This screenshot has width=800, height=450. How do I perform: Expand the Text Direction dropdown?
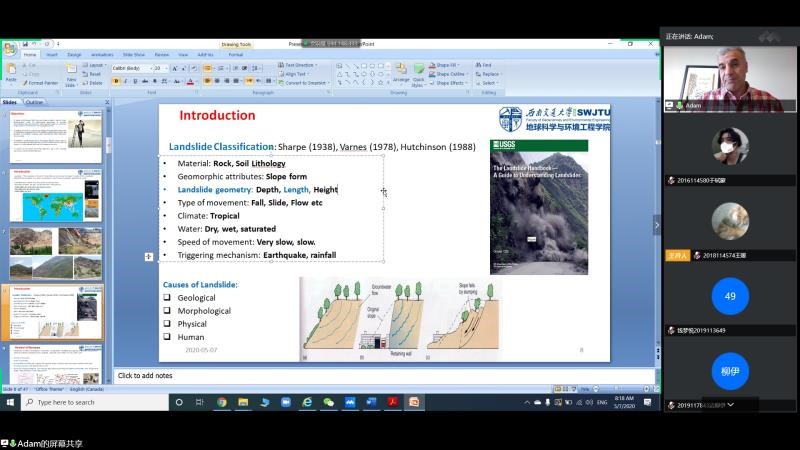click(298, 65)
